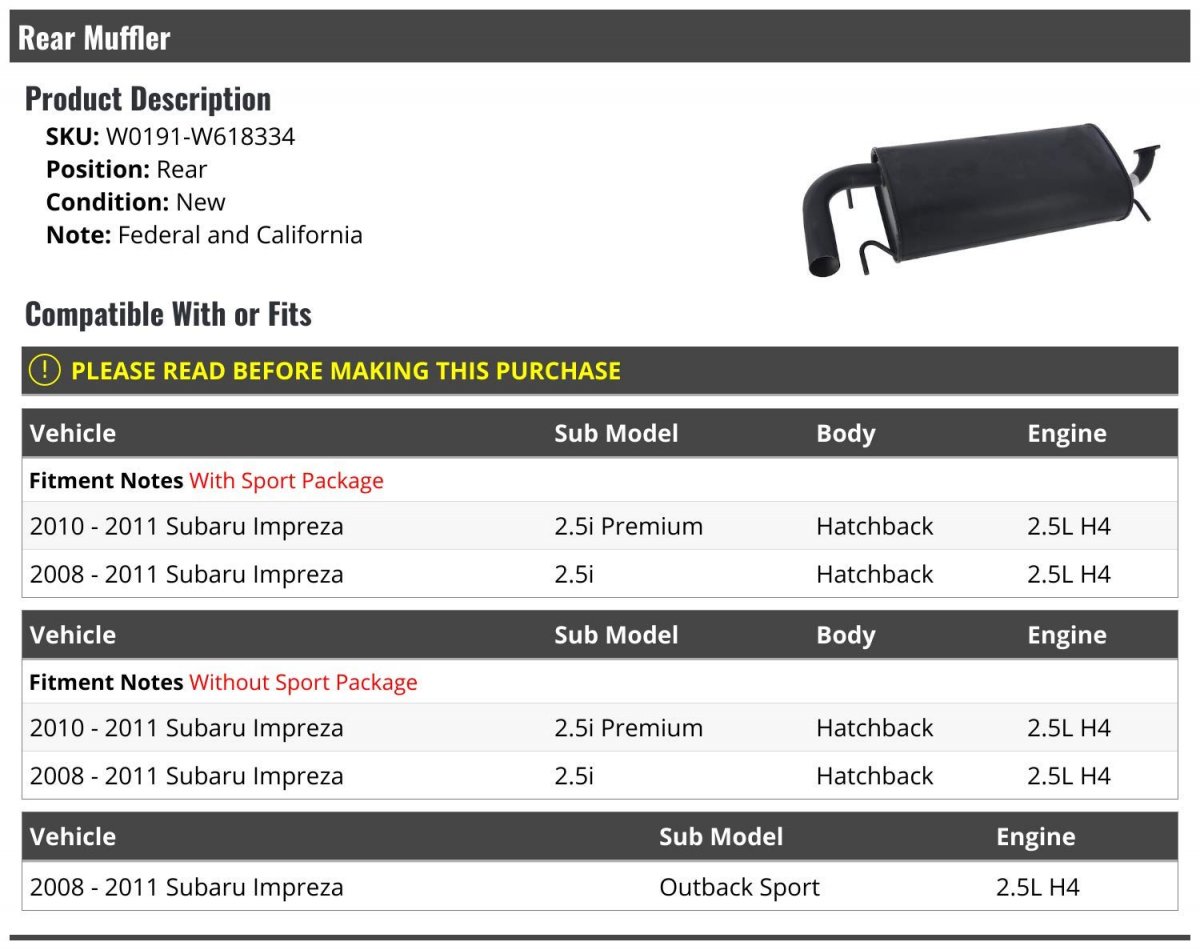The width and height of the screenshot is (1200, 950).
Task: Click the red With Sport Package note
Action: [286, 481]
